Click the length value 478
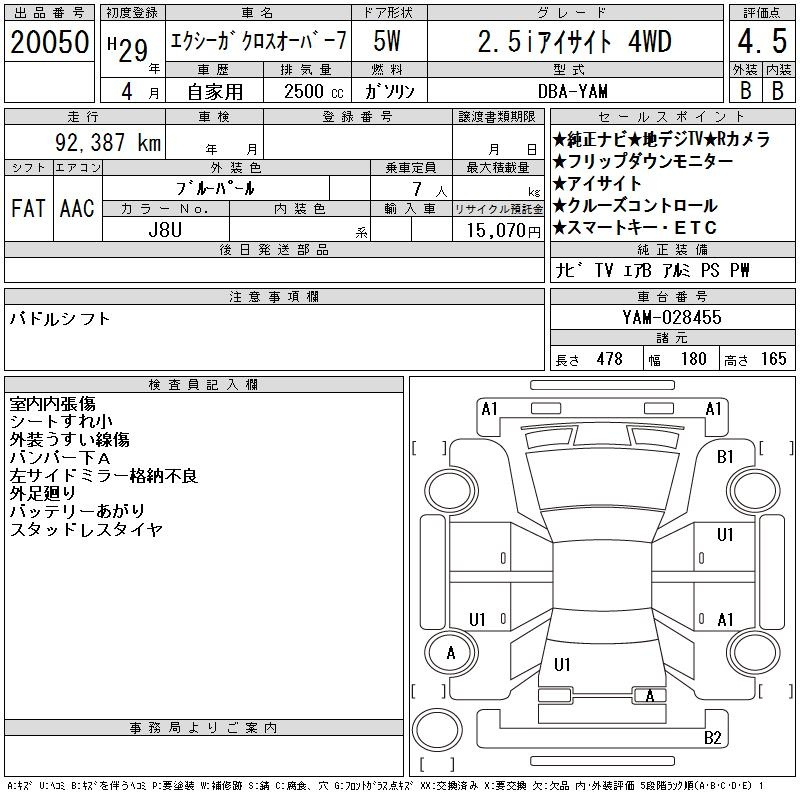800x800 pixels. pos(610,359)
